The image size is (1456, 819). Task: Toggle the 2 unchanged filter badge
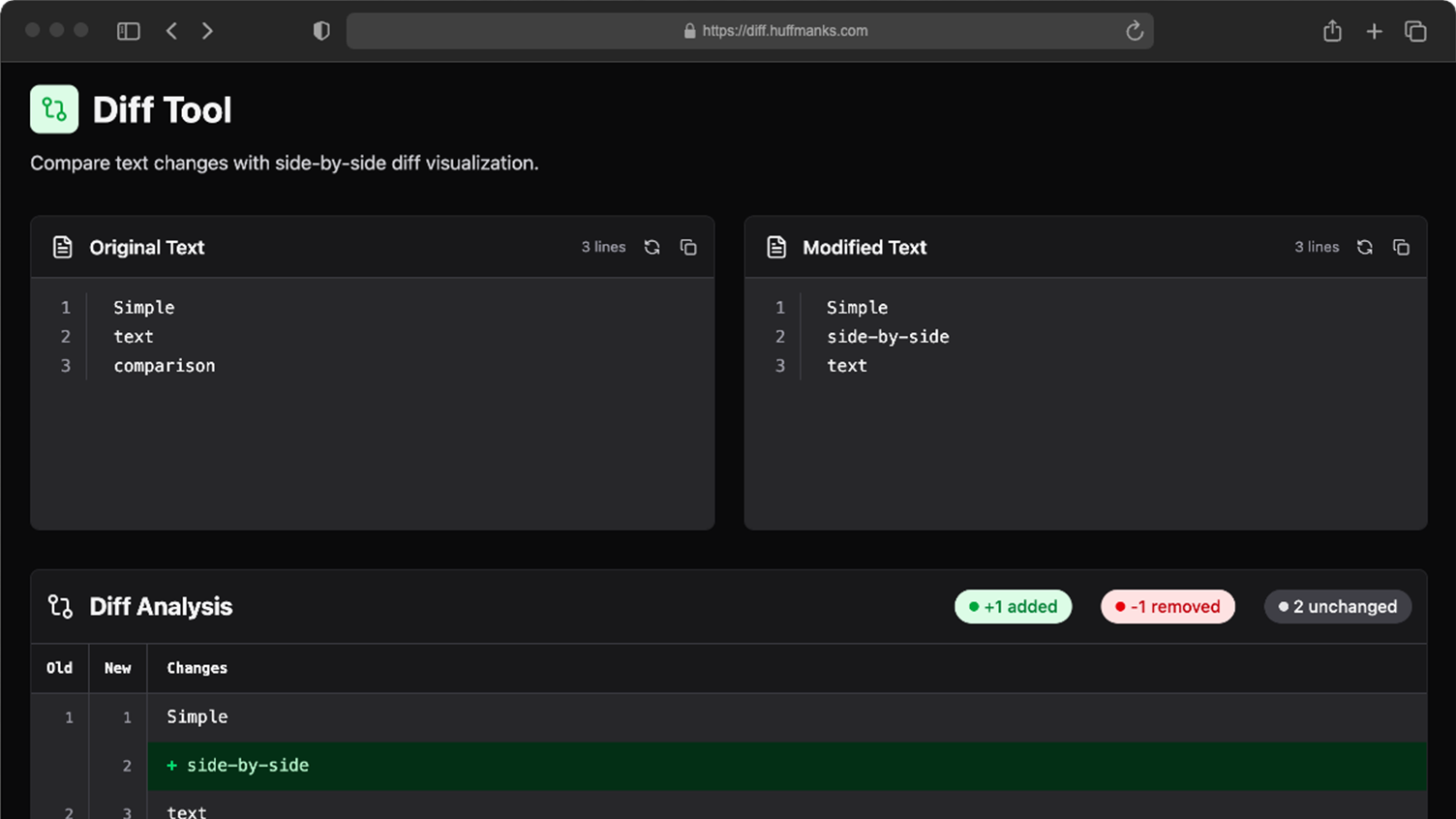[x=1337, y=606]
